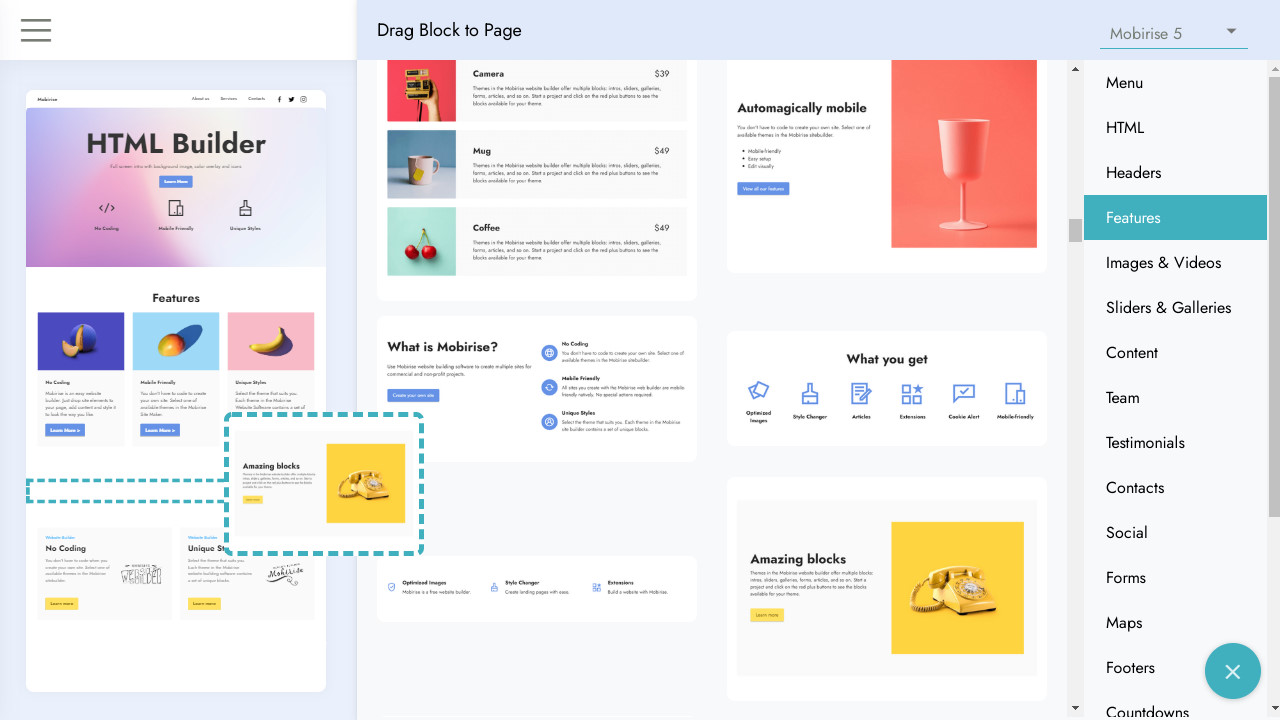The image size is (1280, 720).
Task: Open the Testimonials block category
Action: 1175,443
